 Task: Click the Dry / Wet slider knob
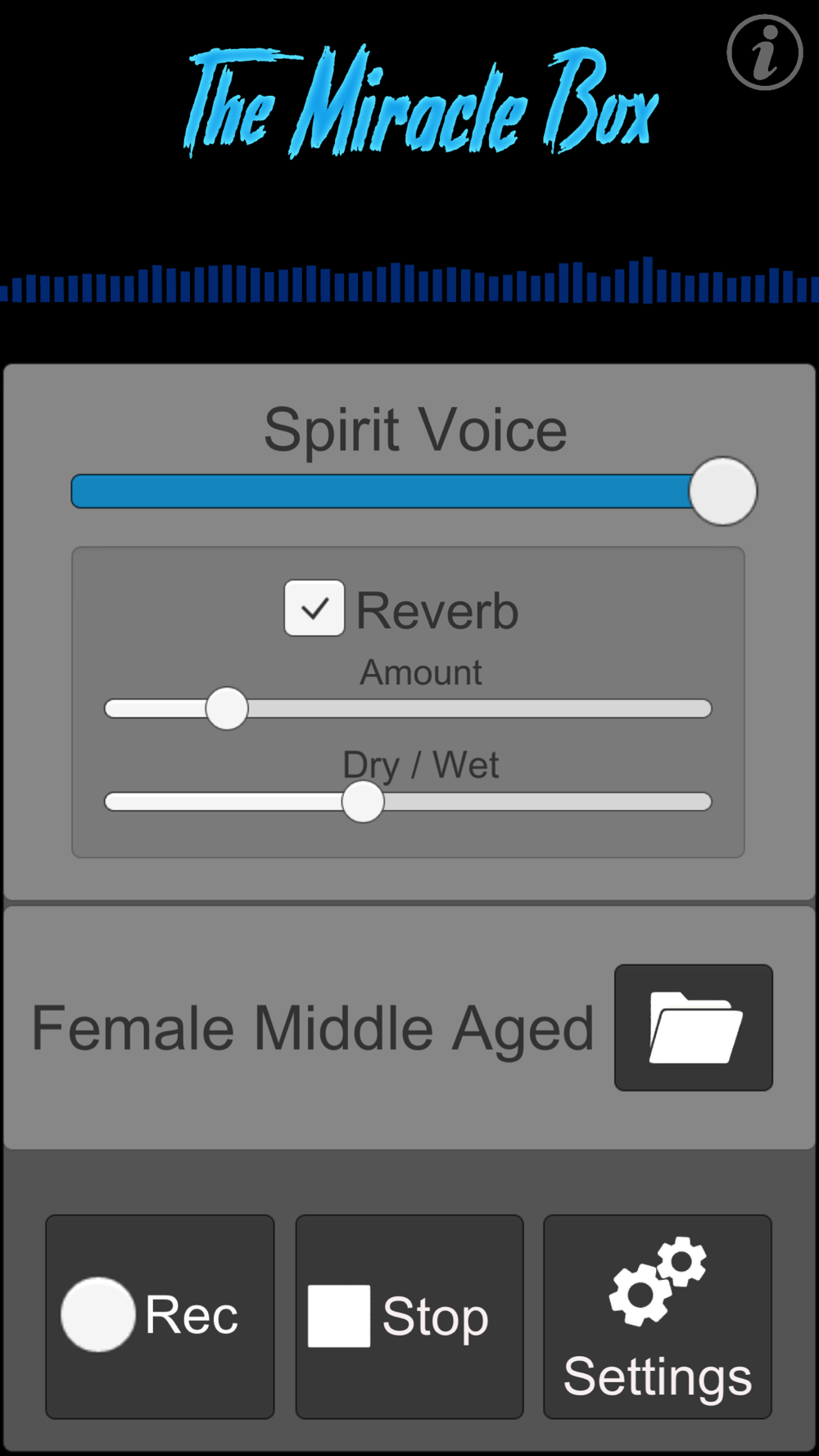coord(363,802)
